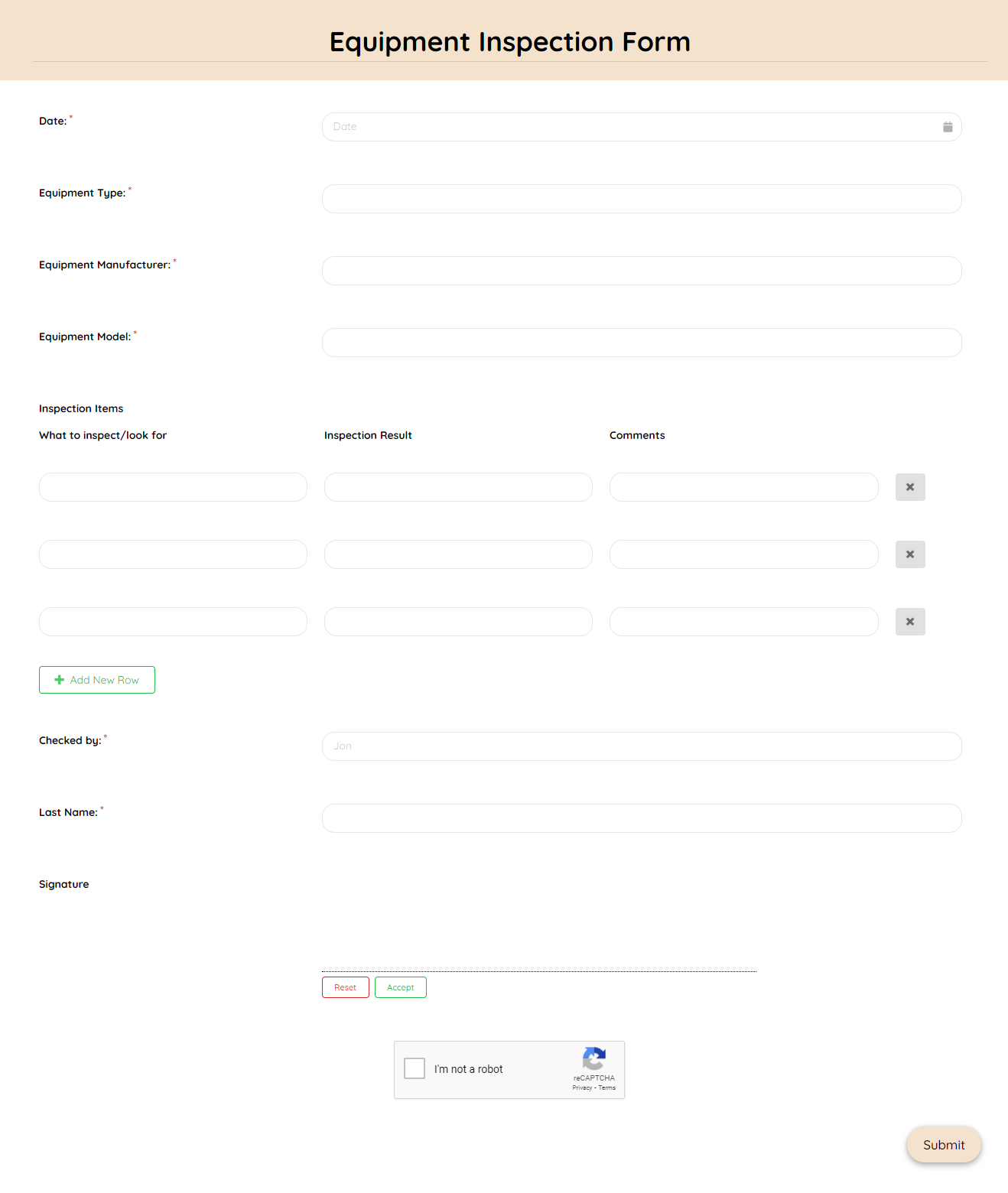
Task: Click the reCAPTCHA logo
Action: (x=593, y=1059)
